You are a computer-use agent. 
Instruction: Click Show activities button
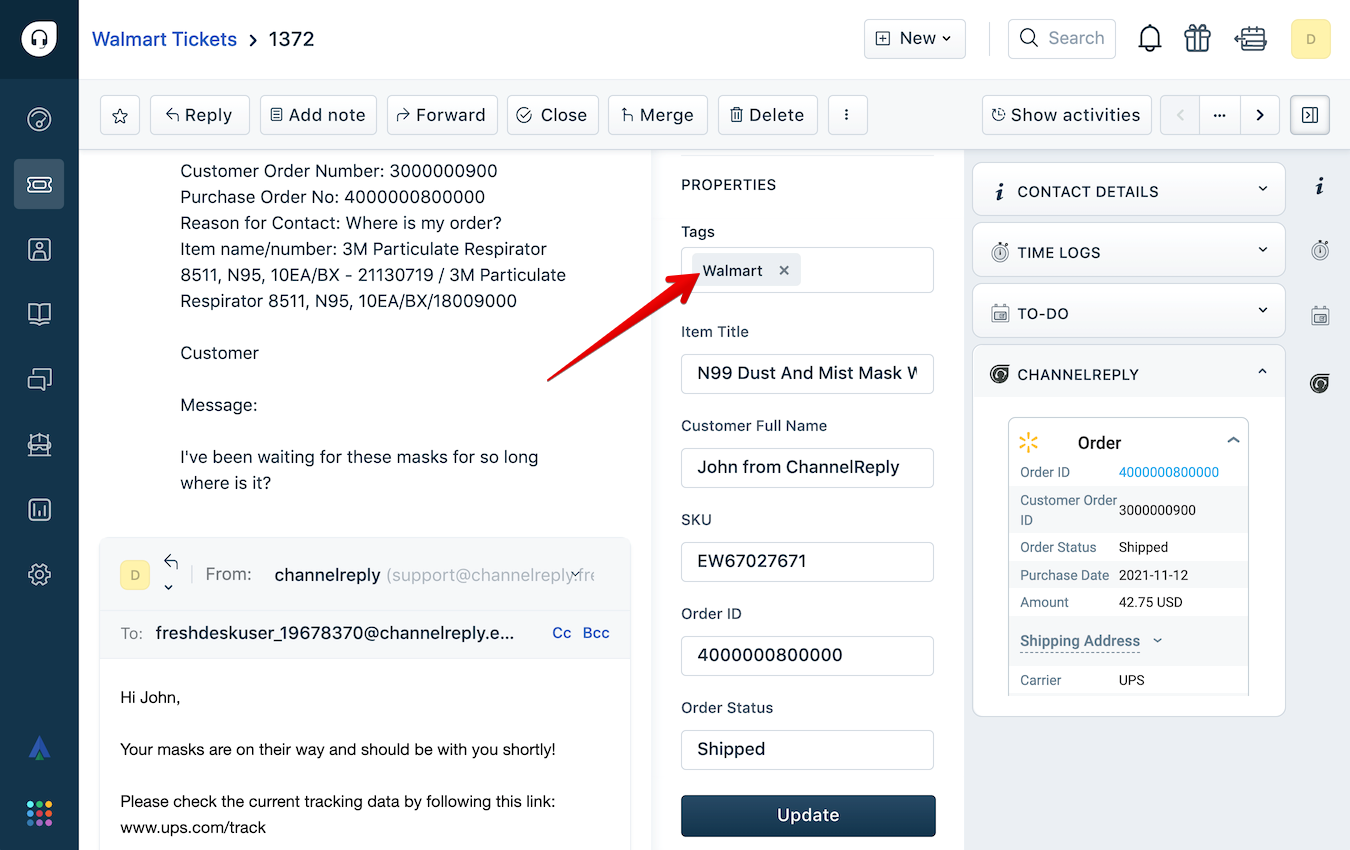(x=1067, y=115)
